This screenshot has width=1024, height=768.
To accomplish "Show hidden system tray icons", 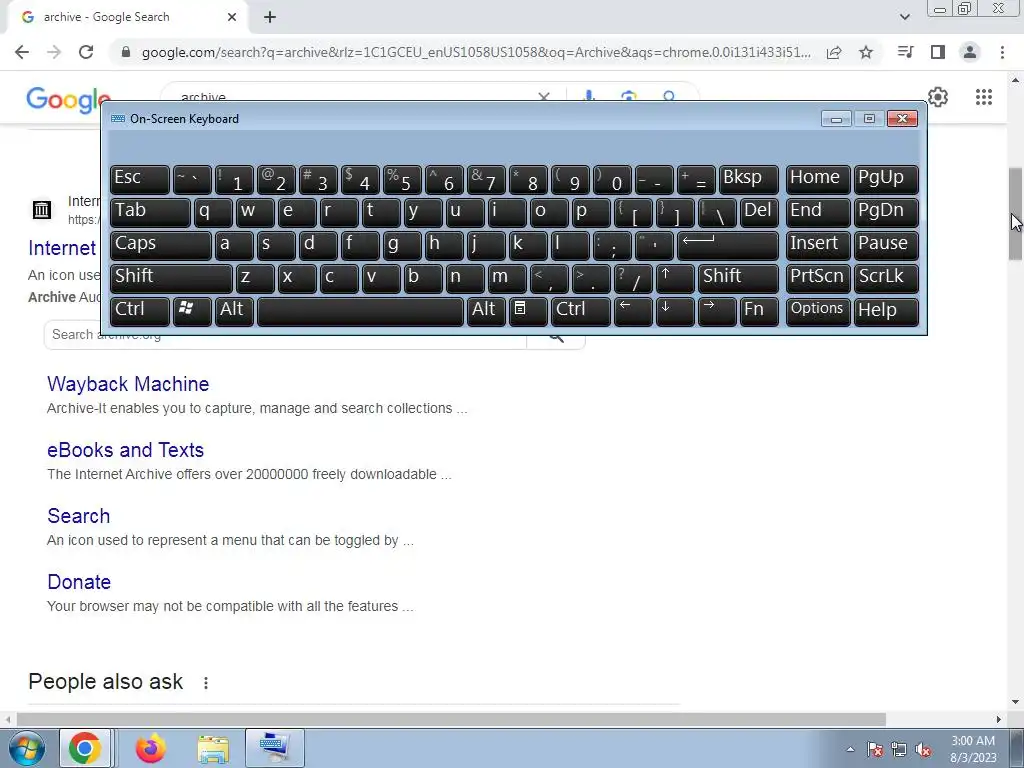I will [x=850, y=749].
